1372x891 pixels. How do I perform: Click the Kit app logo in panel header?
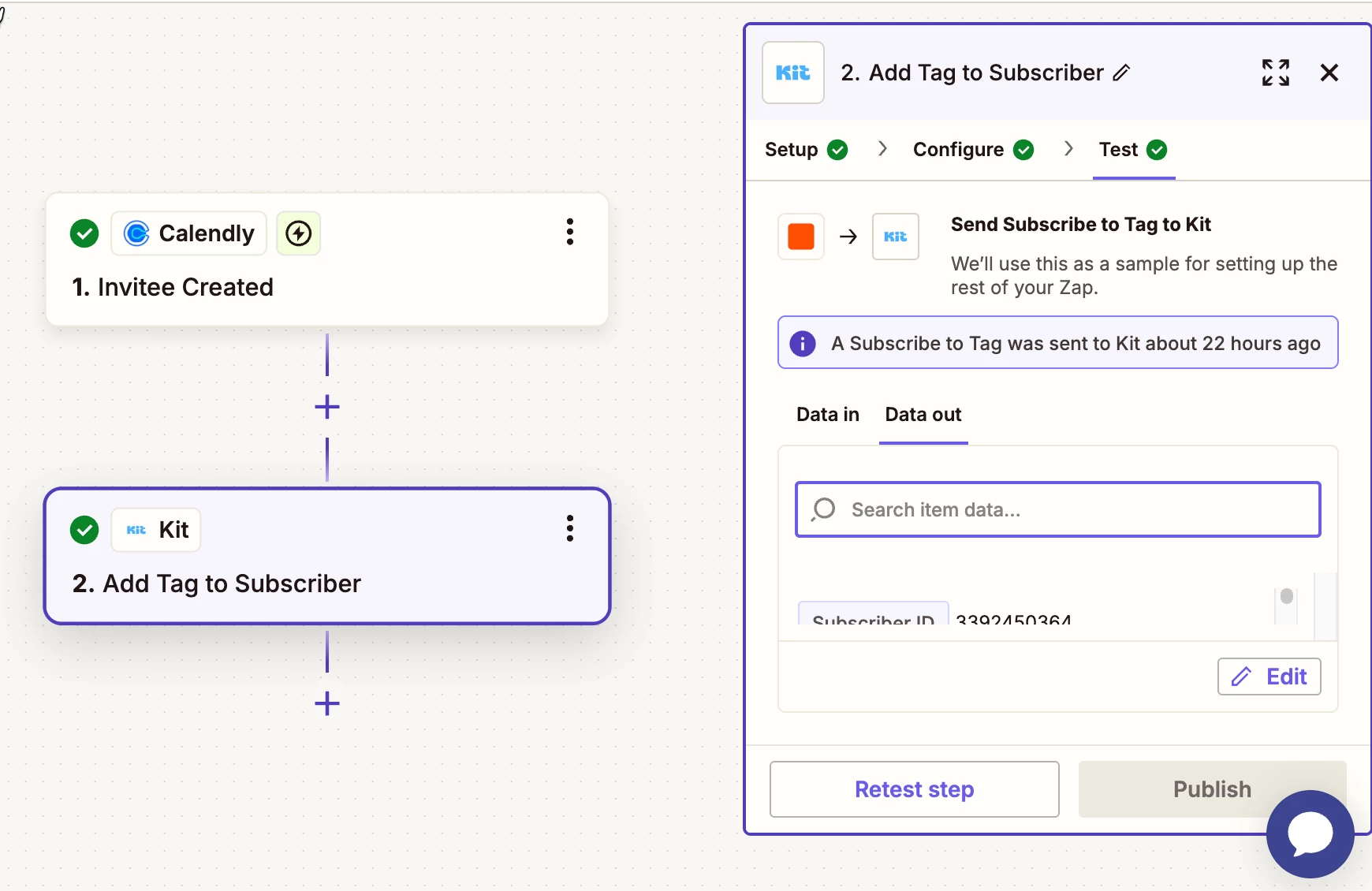pos(793,73)
